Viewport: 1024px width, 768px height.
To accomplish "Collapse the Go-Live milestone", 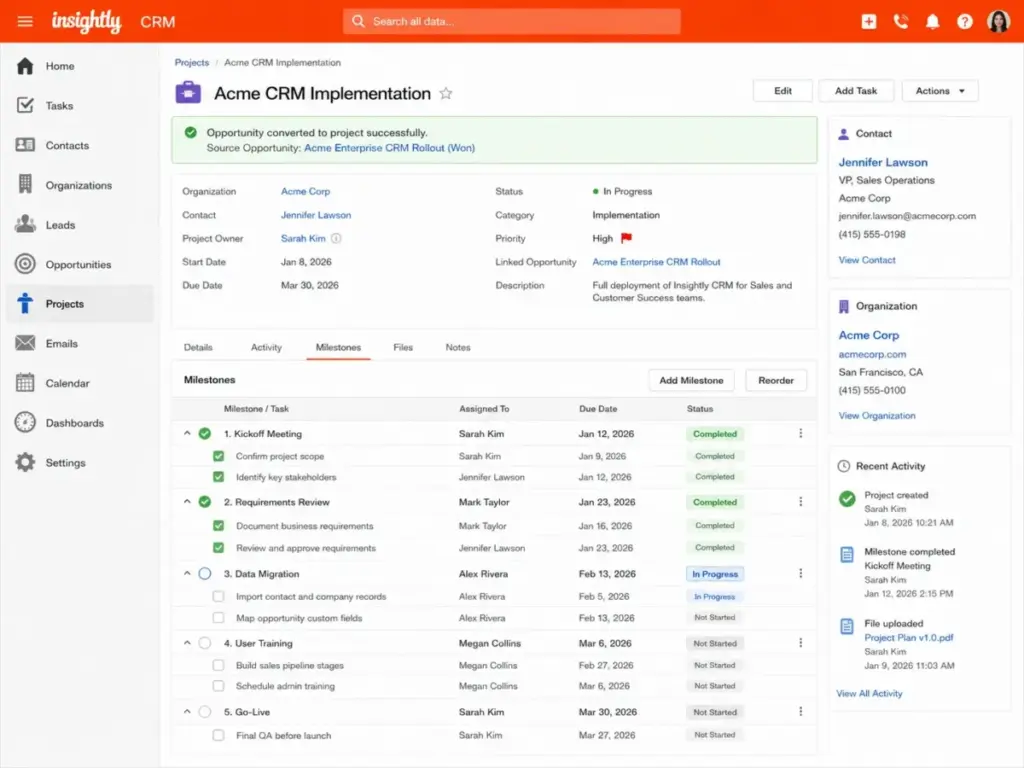I will (x=187, y=712).
